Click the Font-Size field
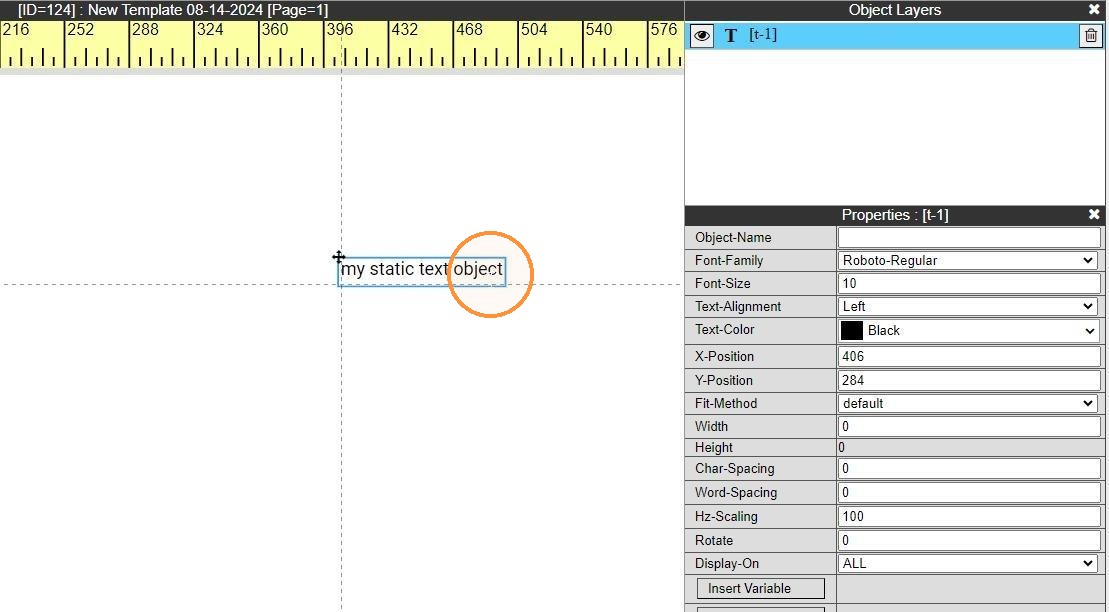The height and width of the screenshot is (612, 1109). [x=969, y=284]
